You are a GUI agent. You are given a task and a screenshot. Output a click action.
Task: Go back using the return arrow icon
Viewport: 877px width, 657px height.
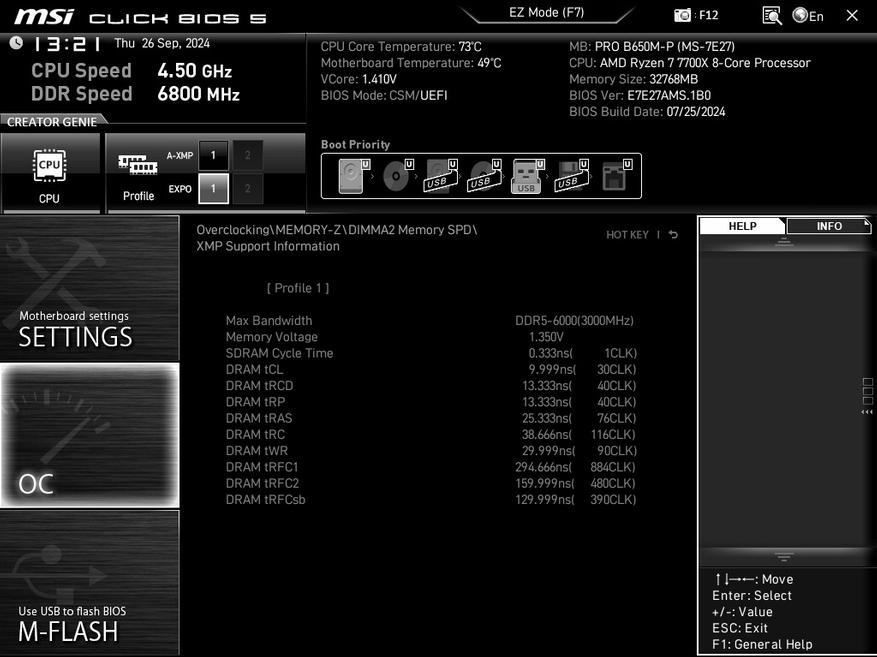[x=673, y=235]
